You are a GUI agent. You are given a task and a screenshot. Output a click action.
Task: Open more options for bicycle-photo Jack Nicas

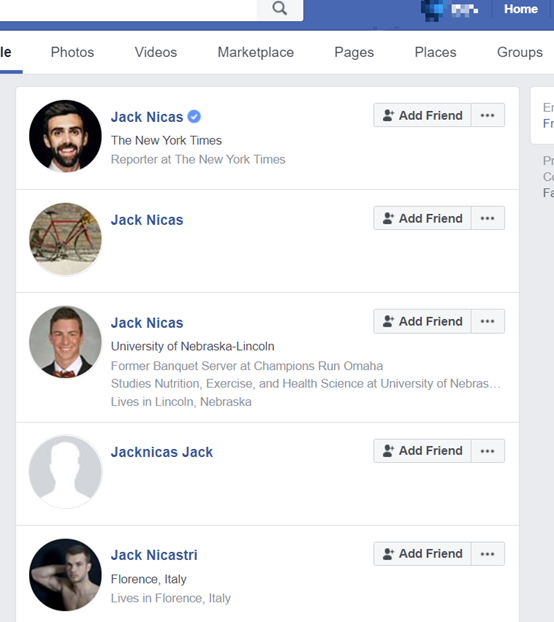(x=487, y=218)
